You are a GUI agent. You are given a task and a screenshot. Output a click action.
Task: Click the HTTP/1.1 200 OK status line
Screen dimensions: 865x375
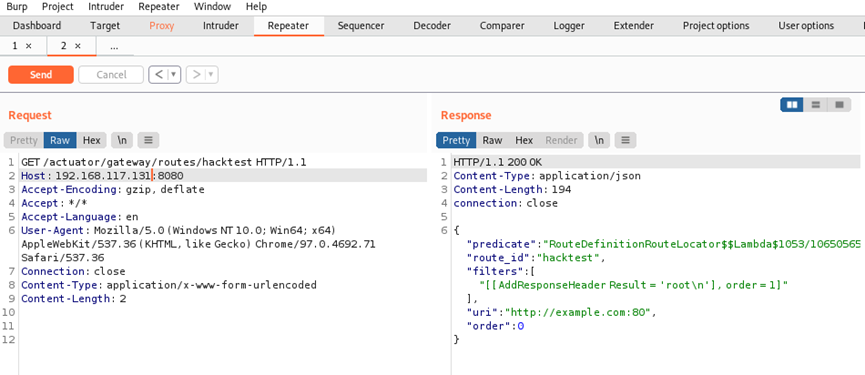[x=498, y=162]
